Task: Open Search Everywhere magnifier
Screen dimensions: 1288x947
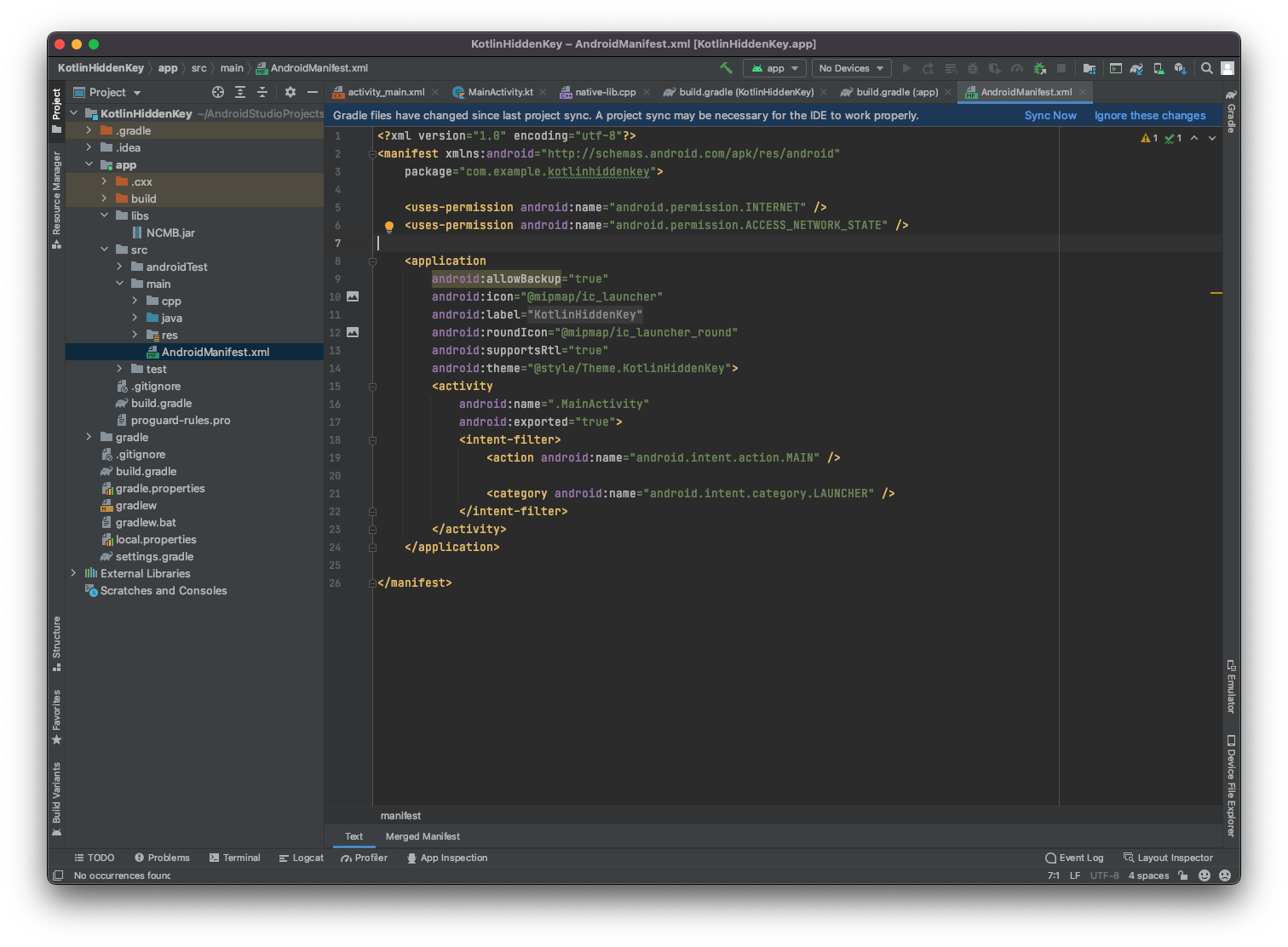Action: [x=1207, y=68]
